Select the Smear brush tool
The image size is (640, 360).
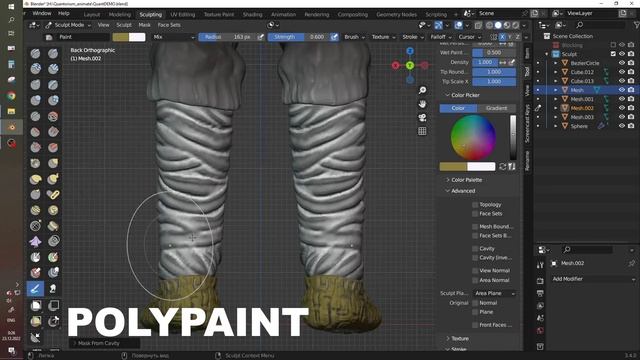tap(53, 289)
